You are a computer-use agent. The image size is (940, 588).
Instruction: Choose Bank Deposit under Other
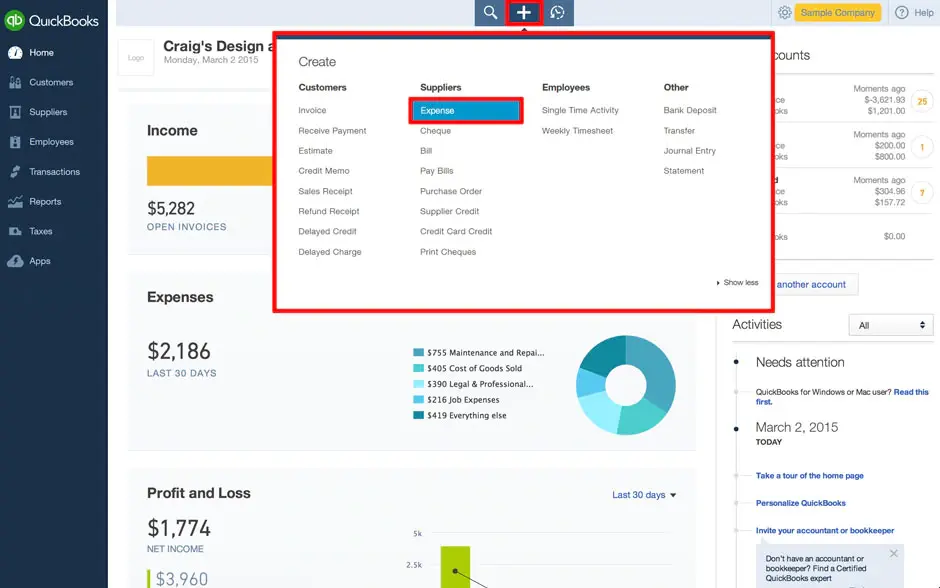click(689, 110)
